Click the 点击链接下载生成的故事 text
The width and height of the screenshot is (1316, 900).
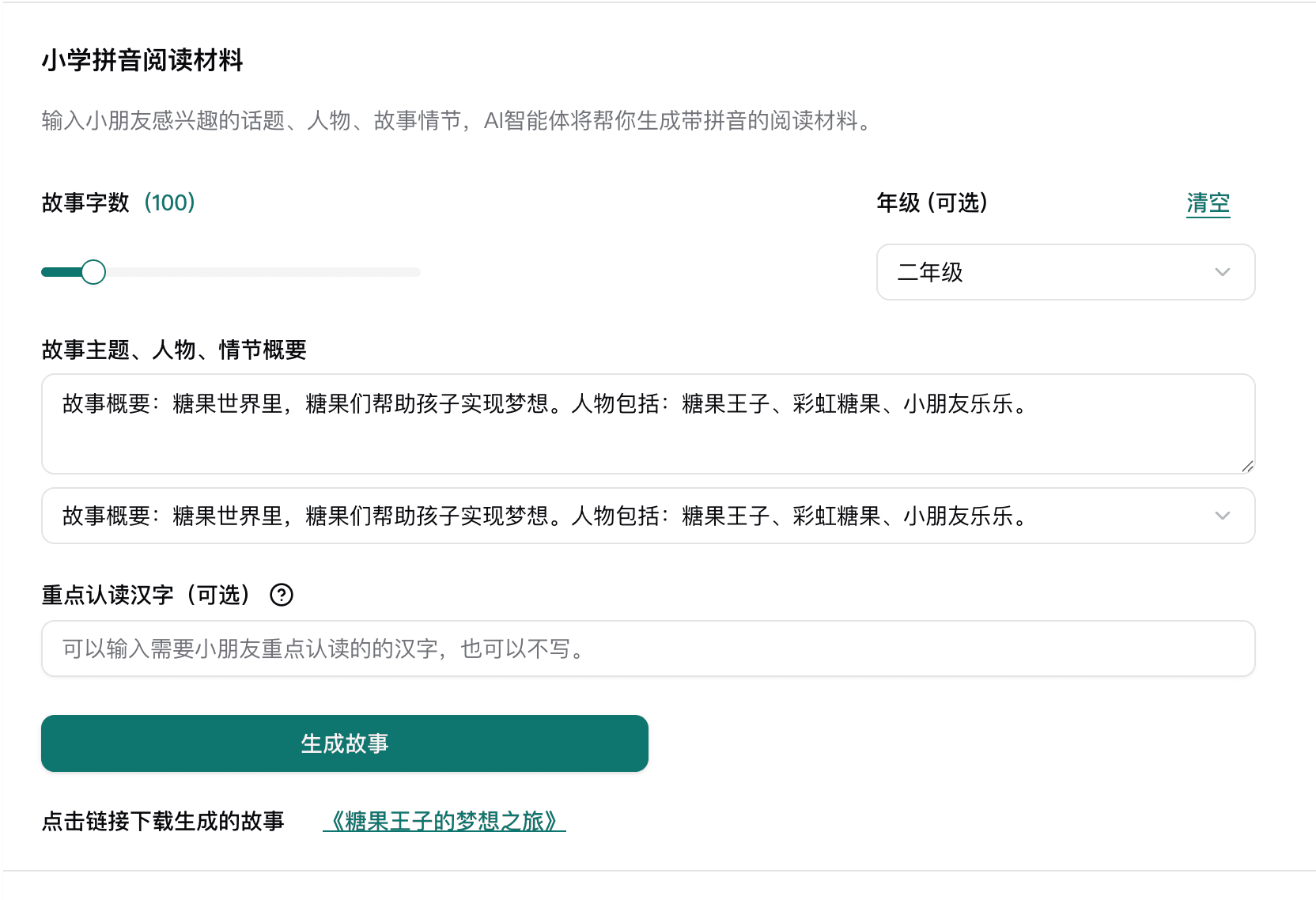(163, 822)
